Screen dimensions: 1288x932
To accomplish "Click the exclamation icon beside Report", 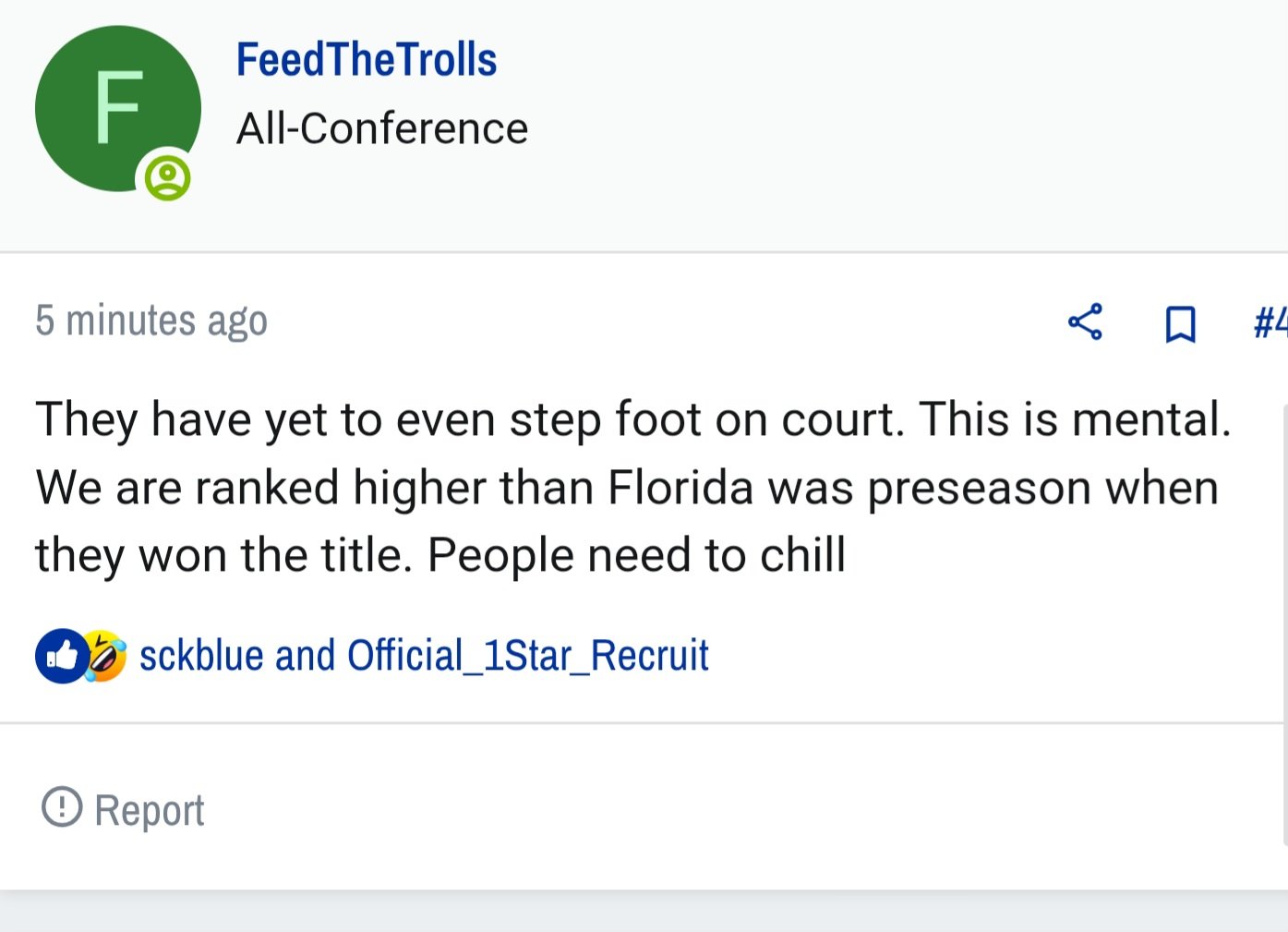I will click(x=62, y=806).
